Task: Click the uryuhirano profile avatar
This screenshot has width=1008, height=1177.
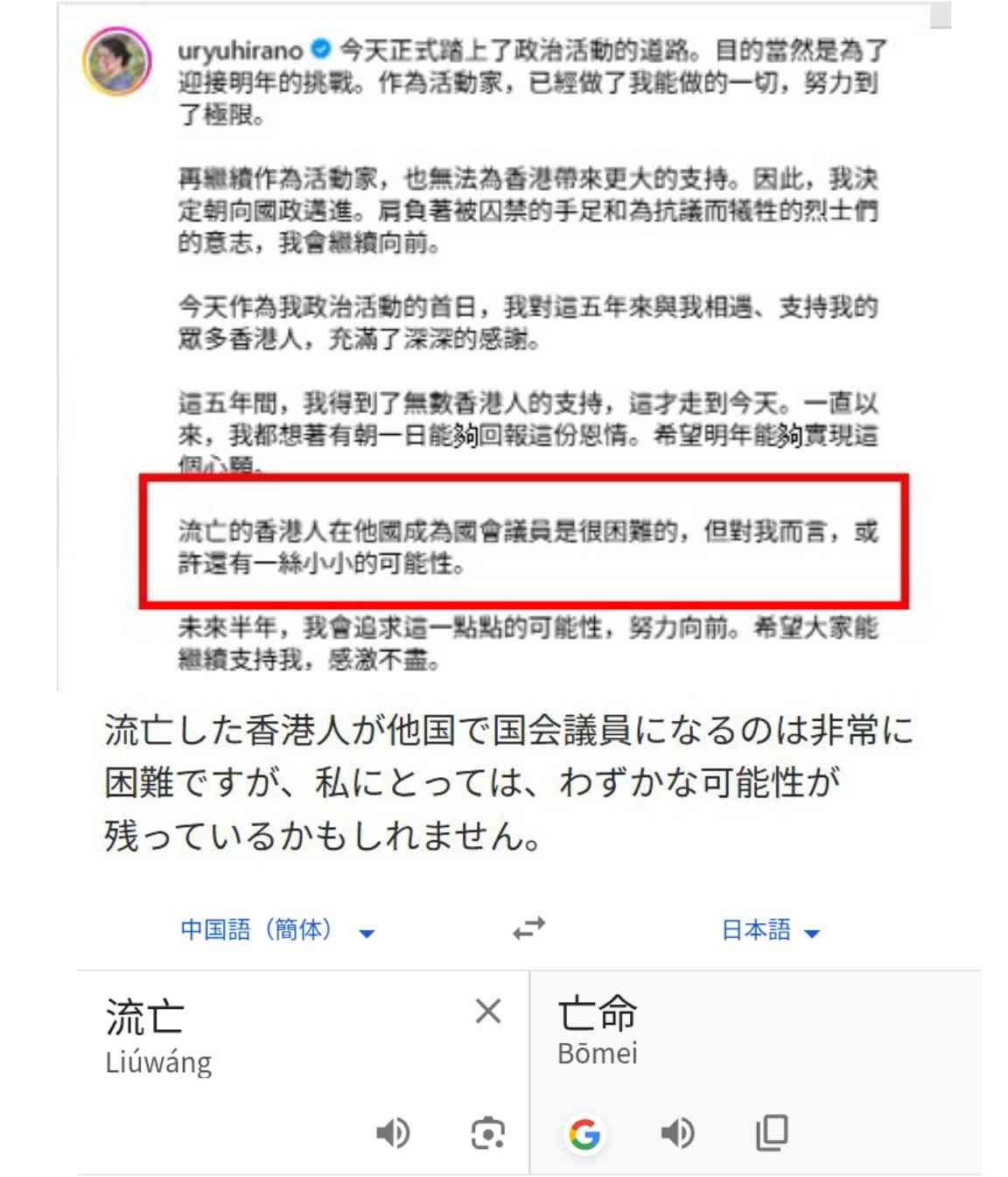Action: (x=117, y=61)
